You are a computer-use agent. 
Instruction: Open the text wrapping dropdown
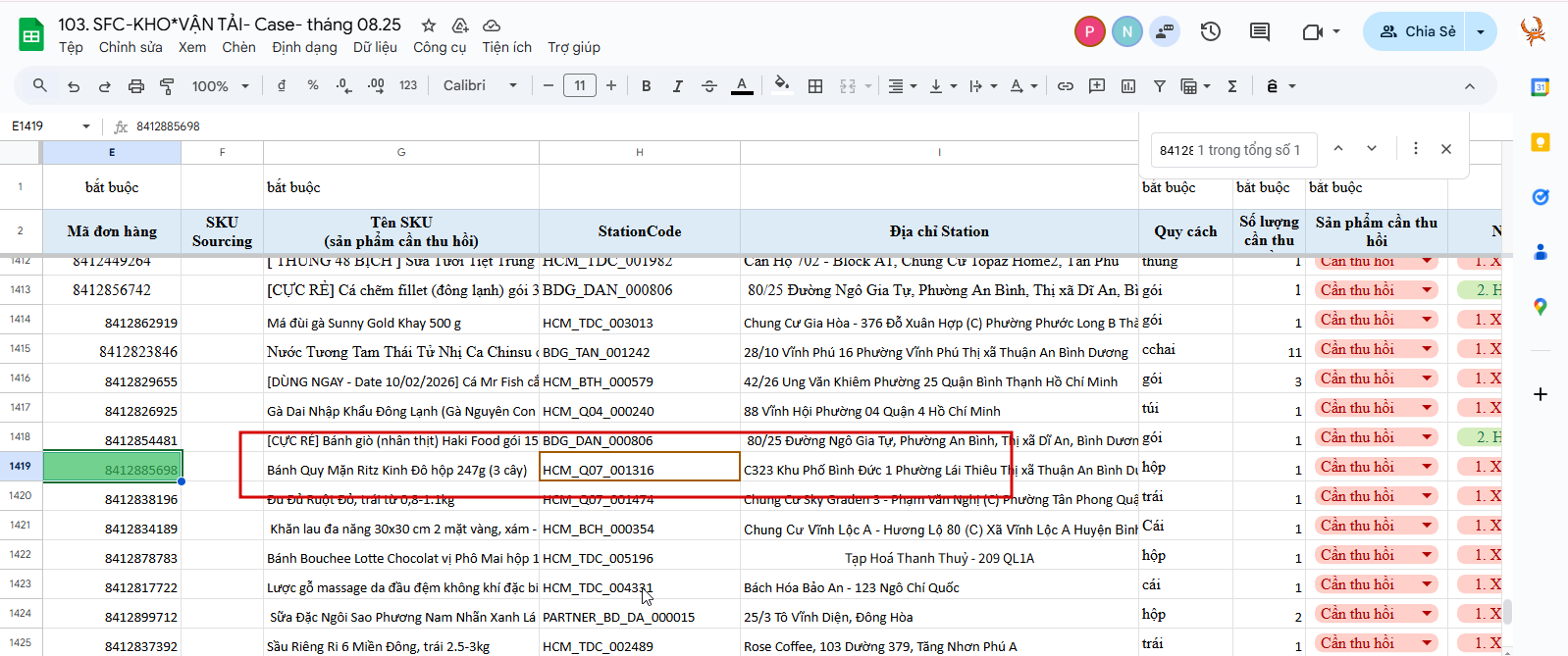(983, 86)
